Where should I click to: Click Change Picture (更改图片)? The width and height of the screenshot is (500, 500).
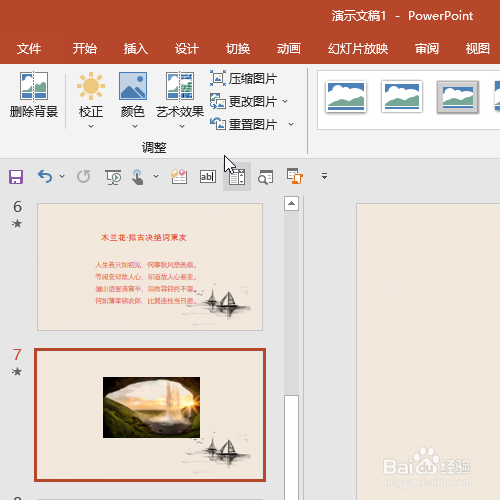[x=244, y=101]
